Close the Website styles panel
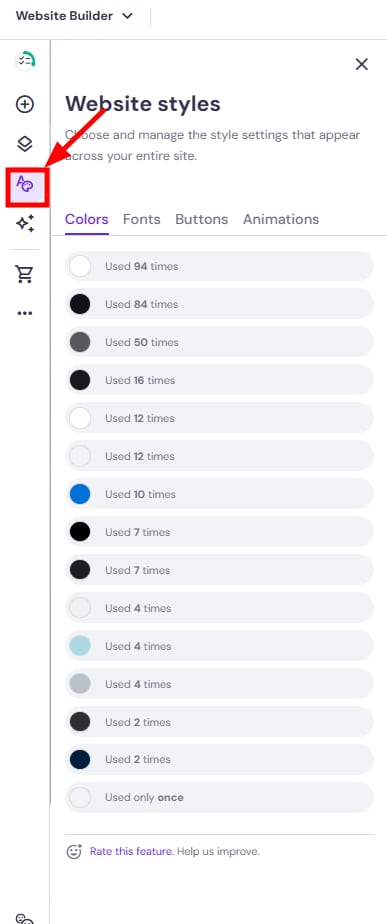Viewport: 387px width, 924px height. (362, 64)
